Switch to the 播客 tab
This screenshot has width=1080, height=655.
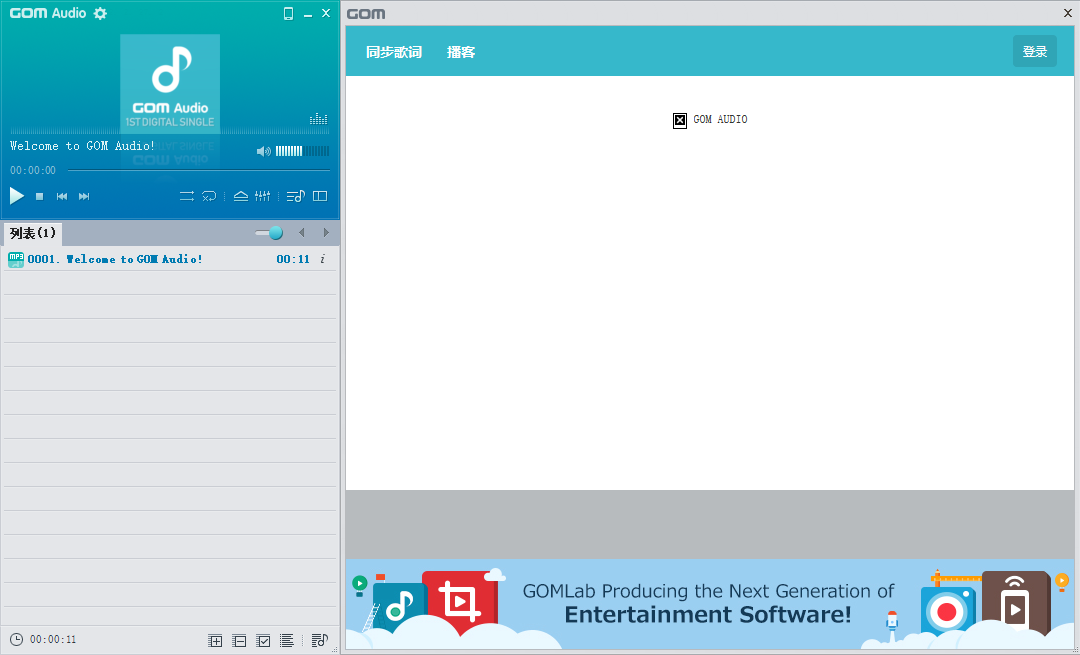(461, 52)
